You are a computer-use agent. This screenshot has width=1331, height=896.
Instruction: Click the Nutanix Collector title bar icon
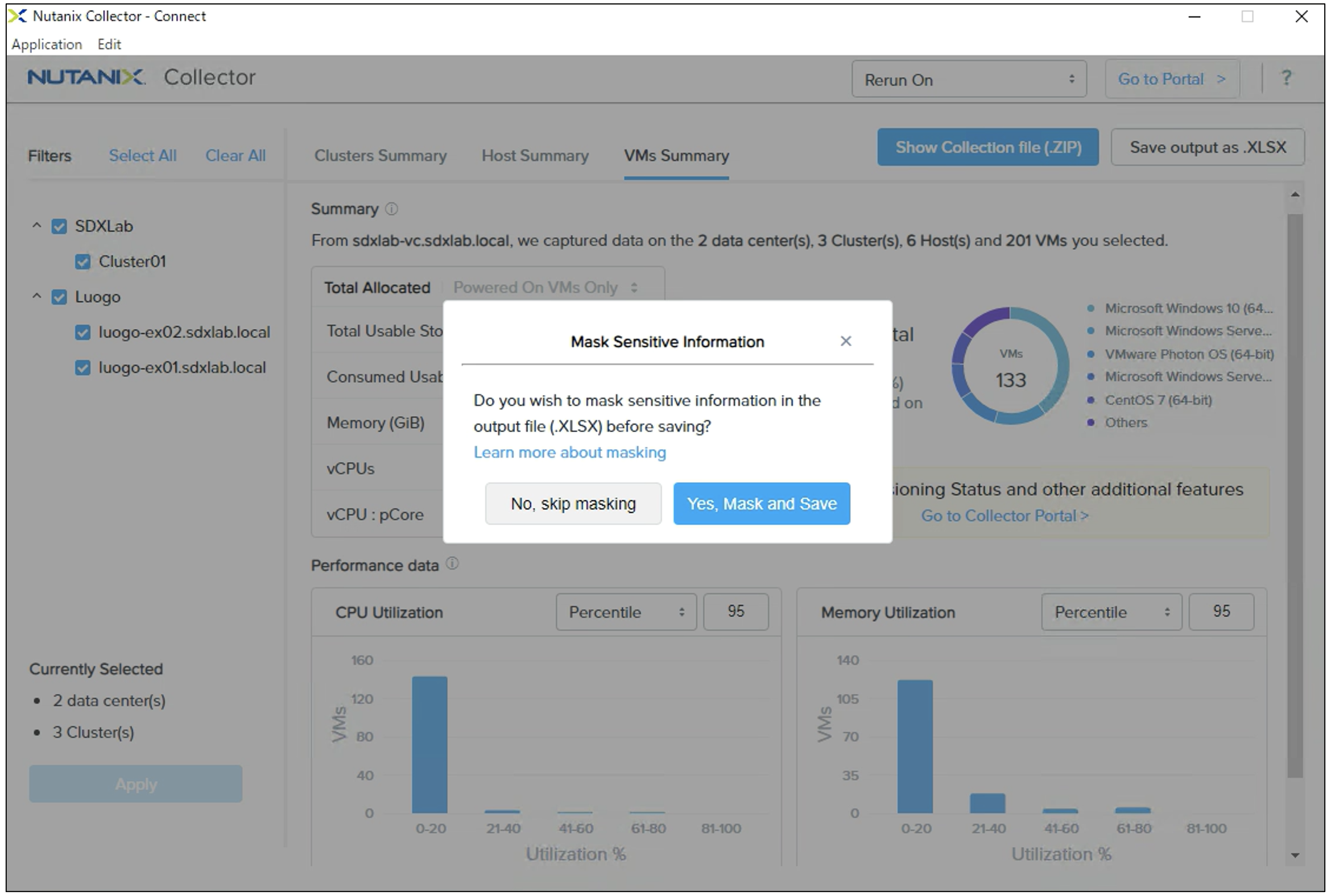click(18, 16)
